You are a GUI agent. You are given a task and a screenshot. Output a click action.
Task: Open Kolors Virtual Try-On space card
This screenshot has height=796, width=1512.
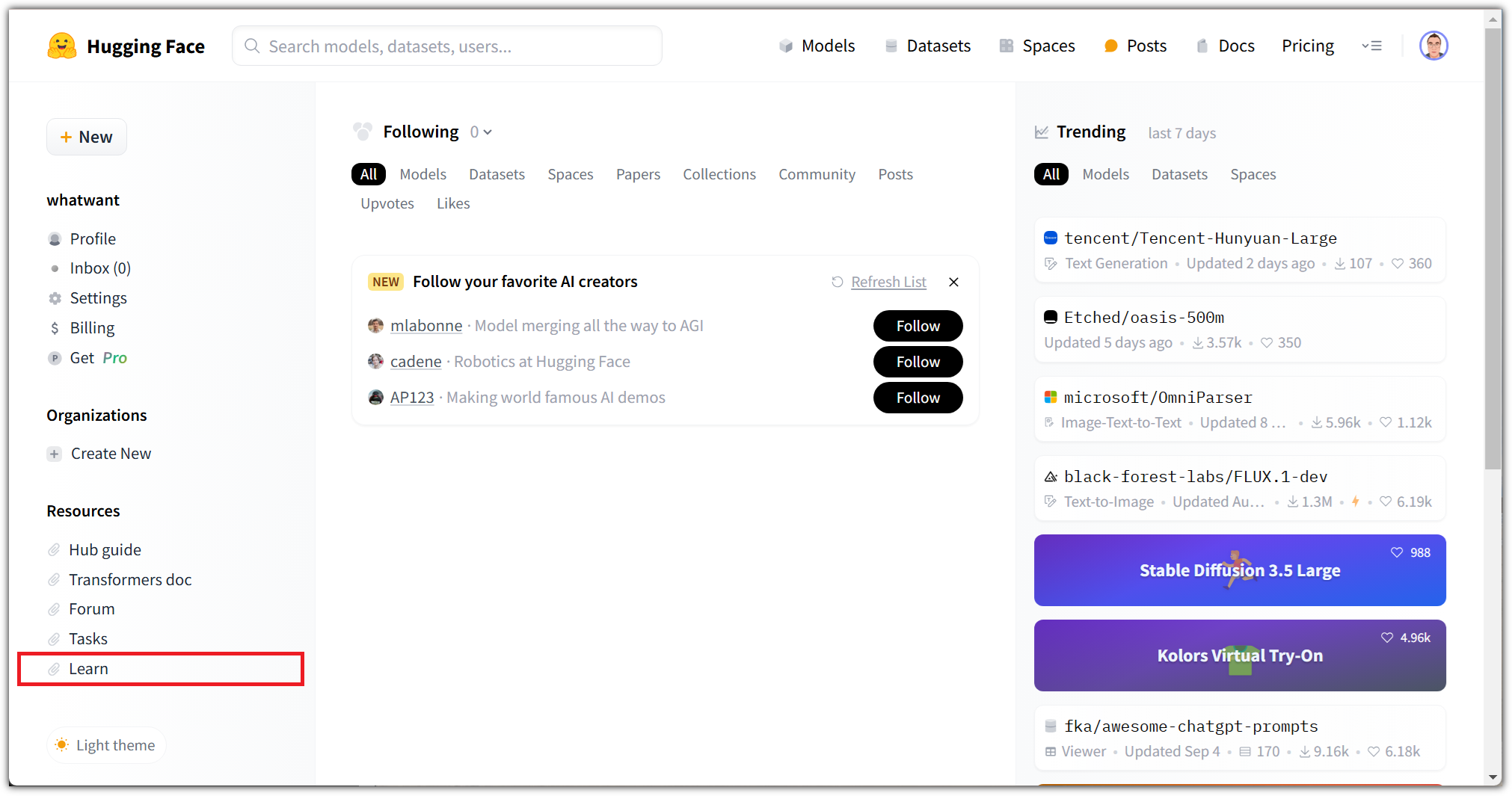(x=1239, y=655)
